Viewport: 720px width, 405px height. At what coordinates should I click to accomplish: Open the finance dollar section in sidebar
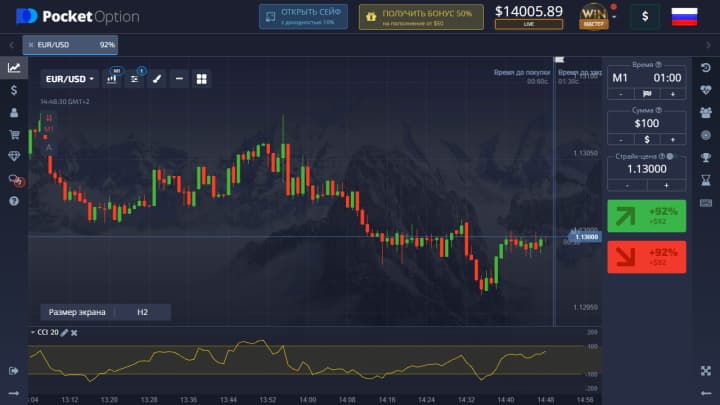tap(14, 90)
